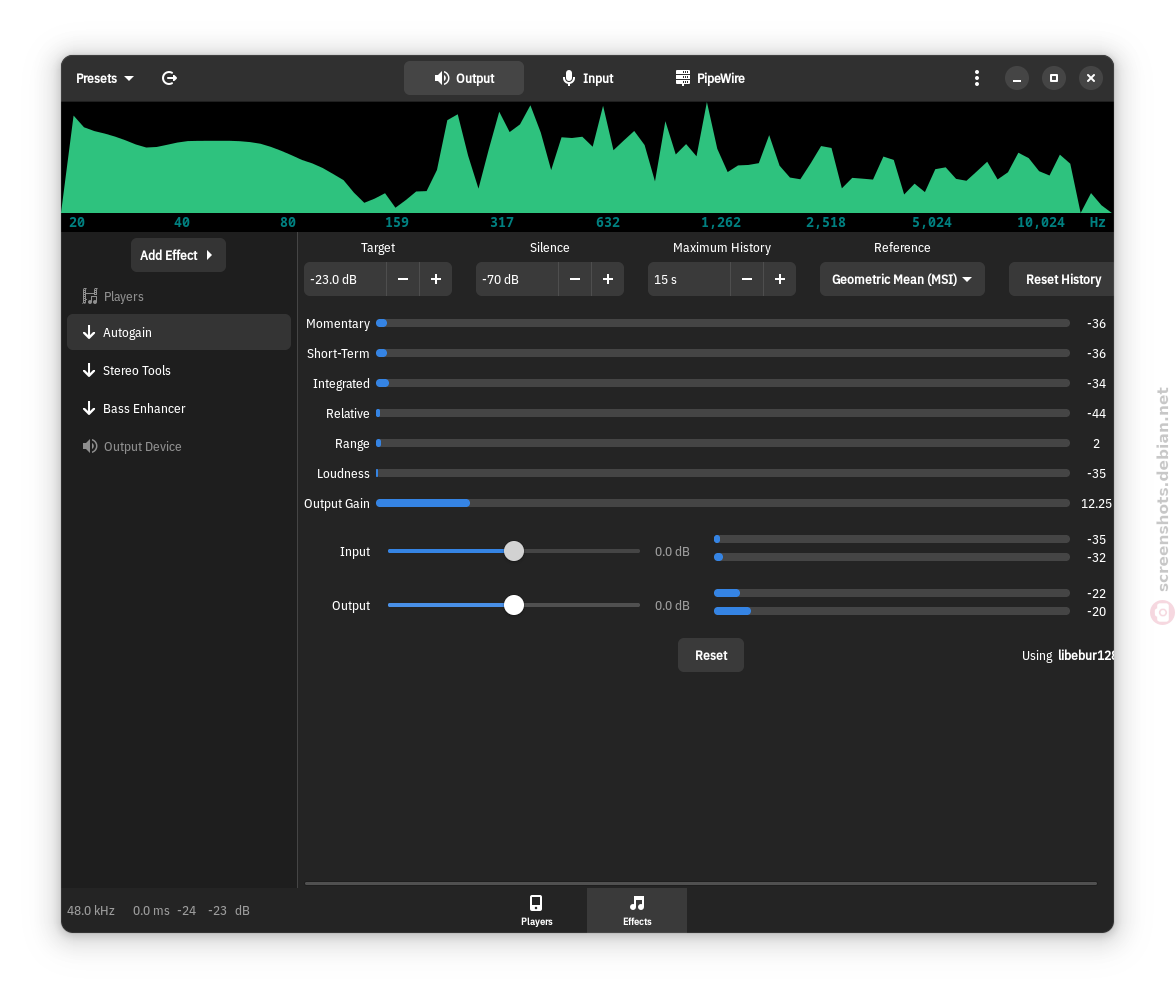
Task: Click the microphone icon in the Input tab
Action: [569, 78]
